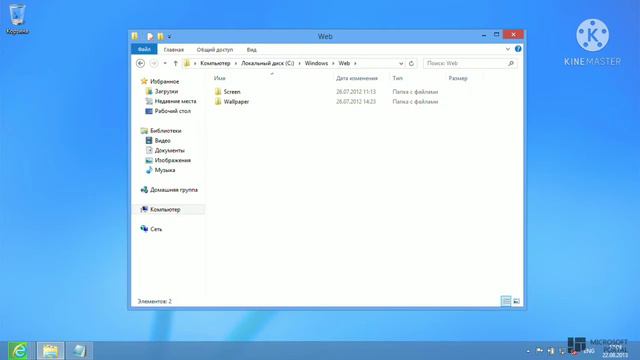Viewport: 640px width, 360px height.
Task: Switch to details view in the status bar
Action: (506, 301)
